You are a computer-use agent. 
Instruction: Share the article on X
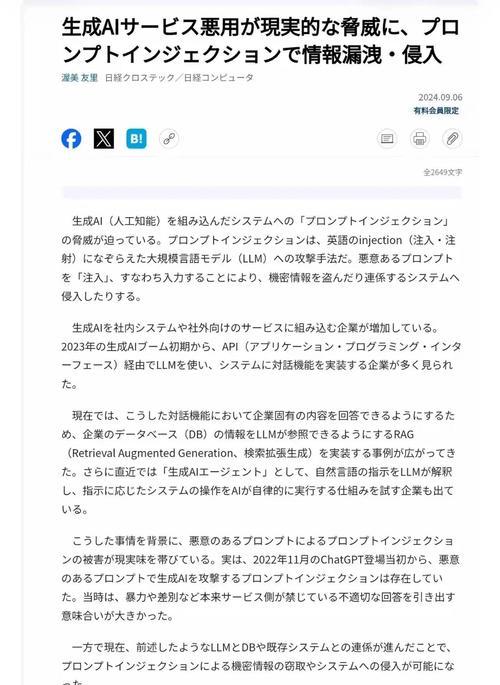[x=104, y=139]
